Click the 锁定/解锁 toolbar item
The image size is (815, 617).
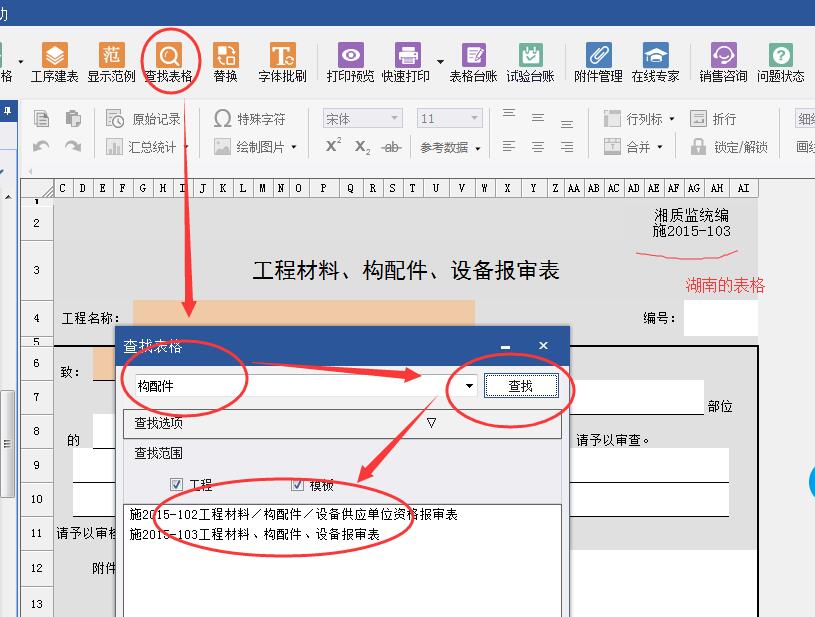point(729,147)
